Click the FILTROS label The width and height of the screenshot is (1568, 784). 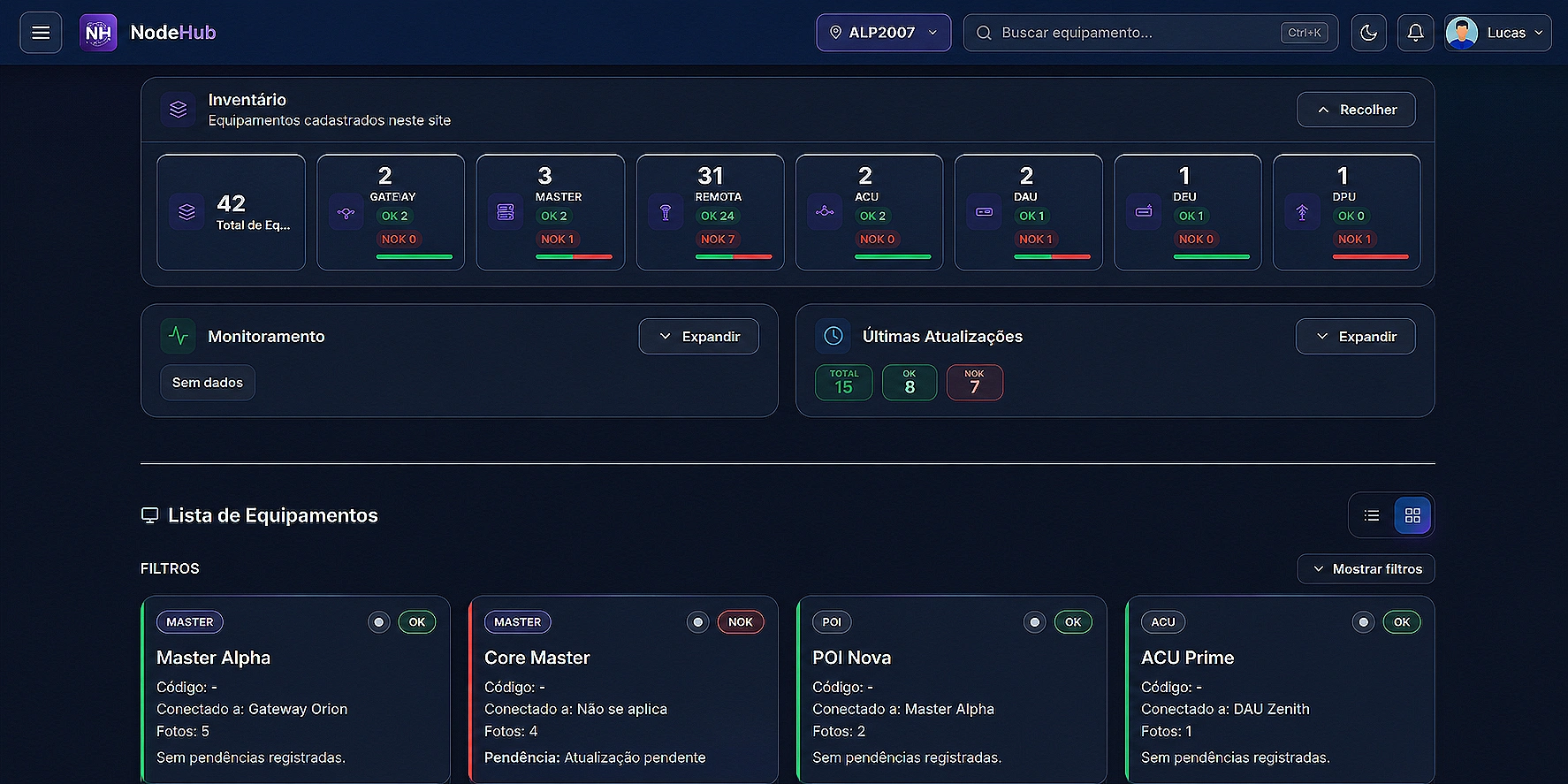[170, 568]
